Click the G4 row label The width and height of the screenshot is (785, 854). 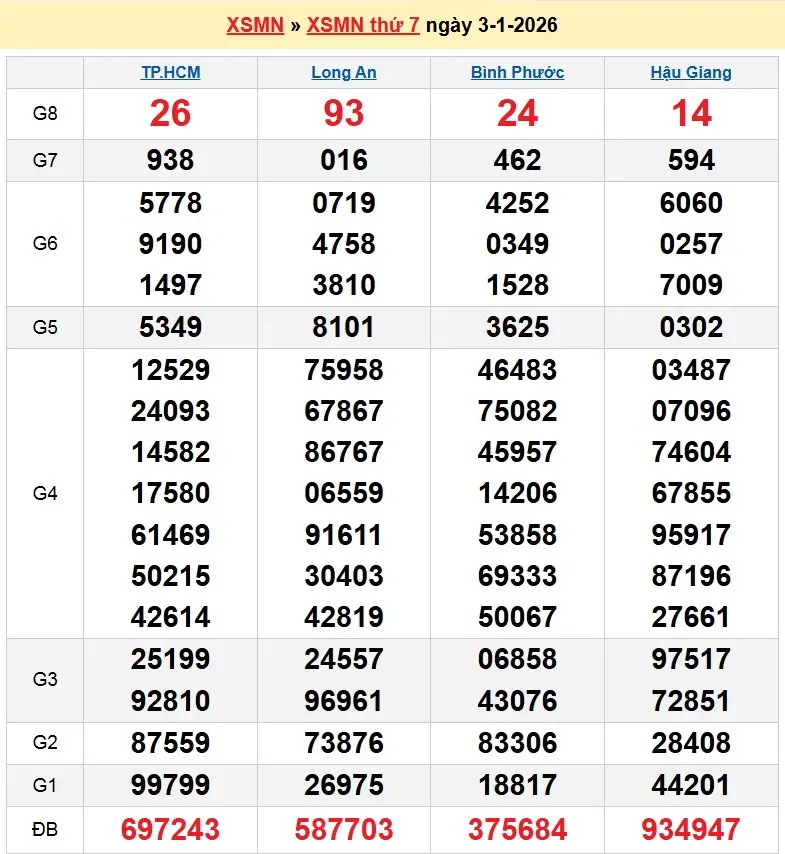point(45,493)
